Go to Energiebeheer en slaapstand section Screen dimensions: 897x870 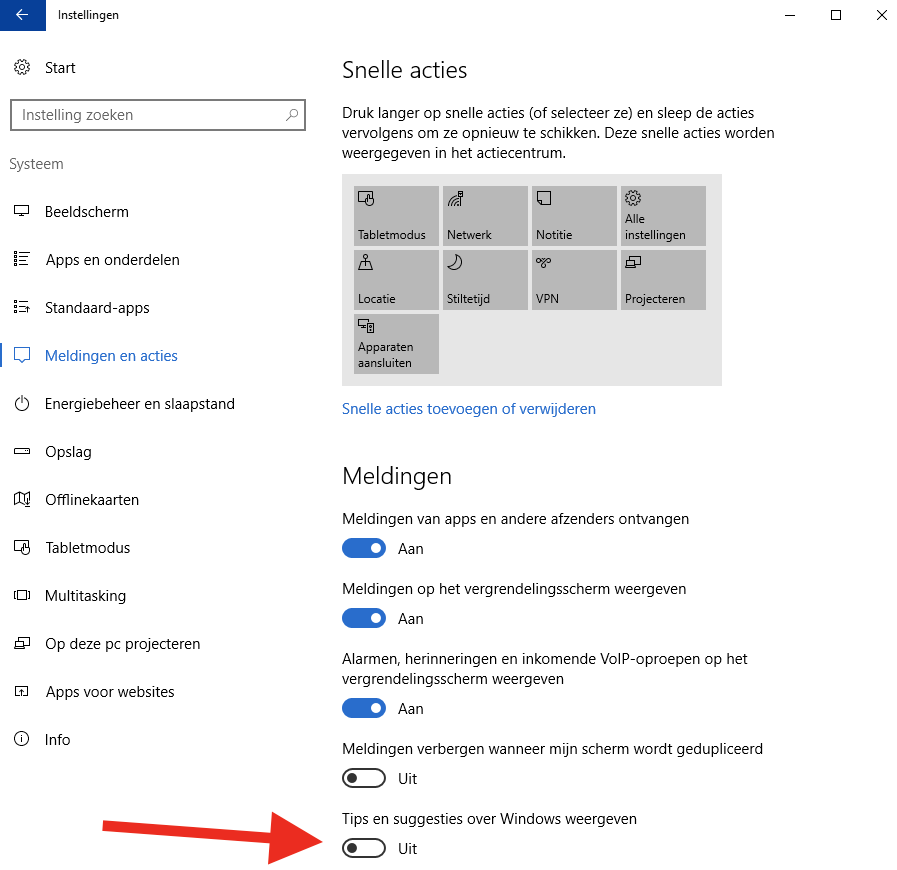pyautogui.click(x=139, y=404)
